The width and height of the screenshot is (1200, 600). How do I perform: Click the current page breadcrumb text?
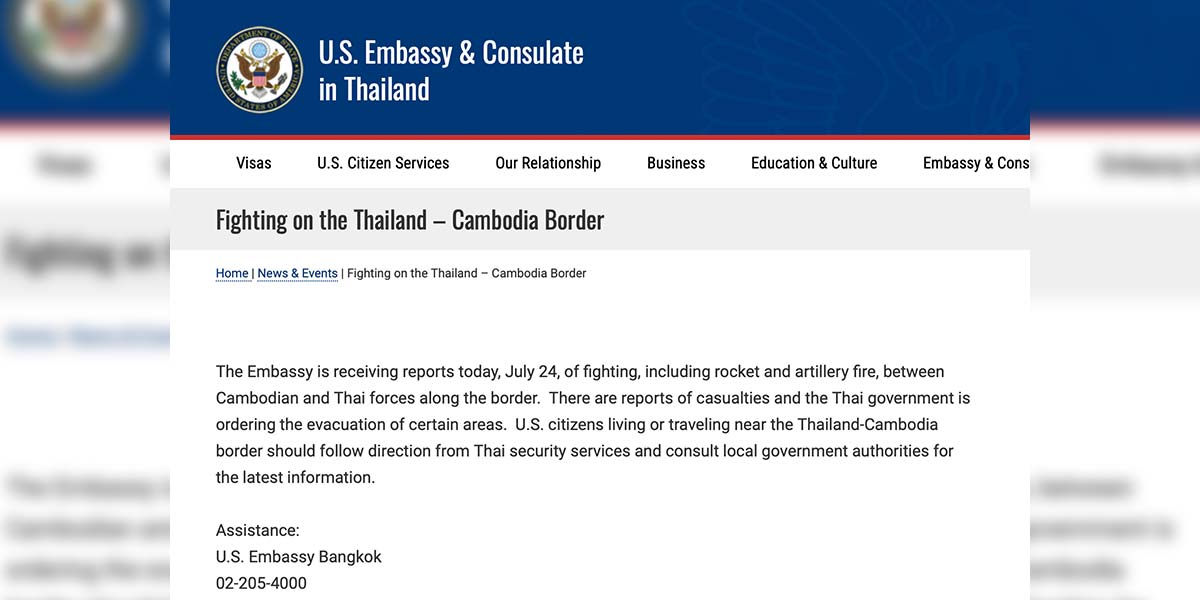tap(467, 273)
